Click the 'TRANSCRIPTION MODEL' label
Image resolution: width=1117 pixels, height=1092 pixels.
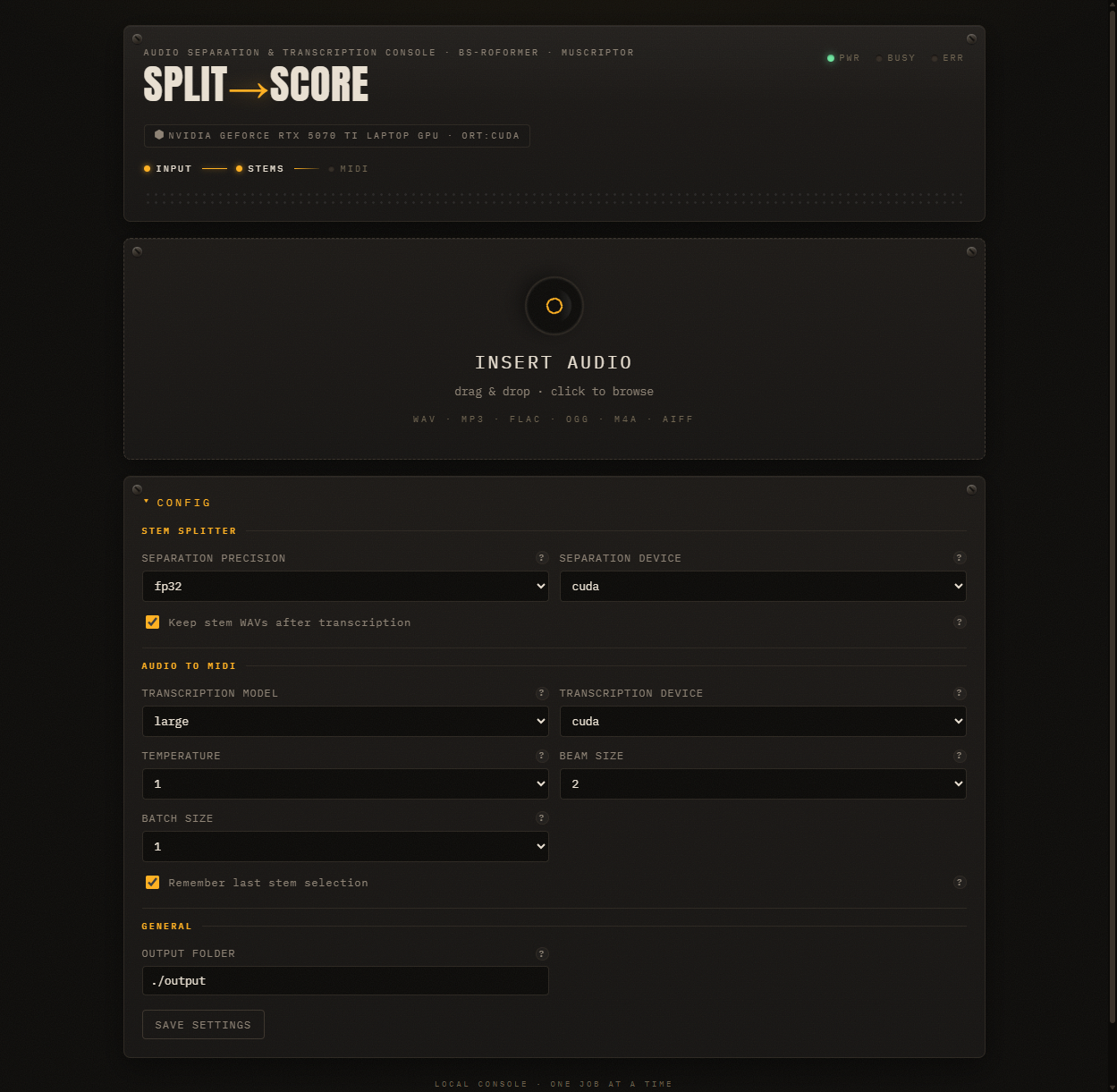click(x=210, y=693)
